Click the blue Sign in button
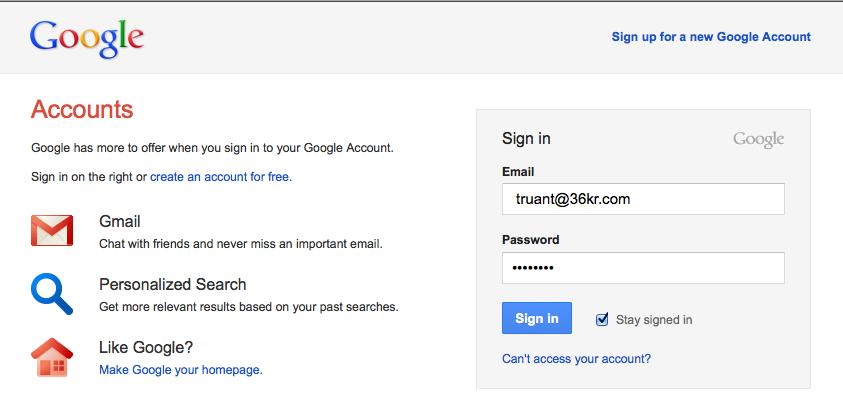This screenshot has height=399, width=843. [537, 318]
